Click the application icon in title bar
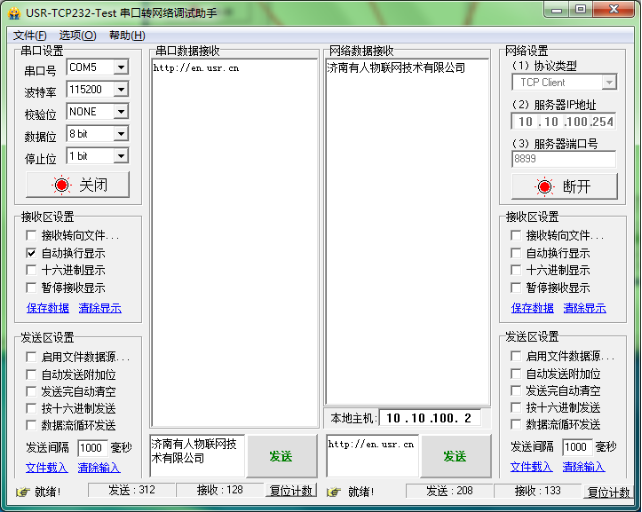 [12, 13]
